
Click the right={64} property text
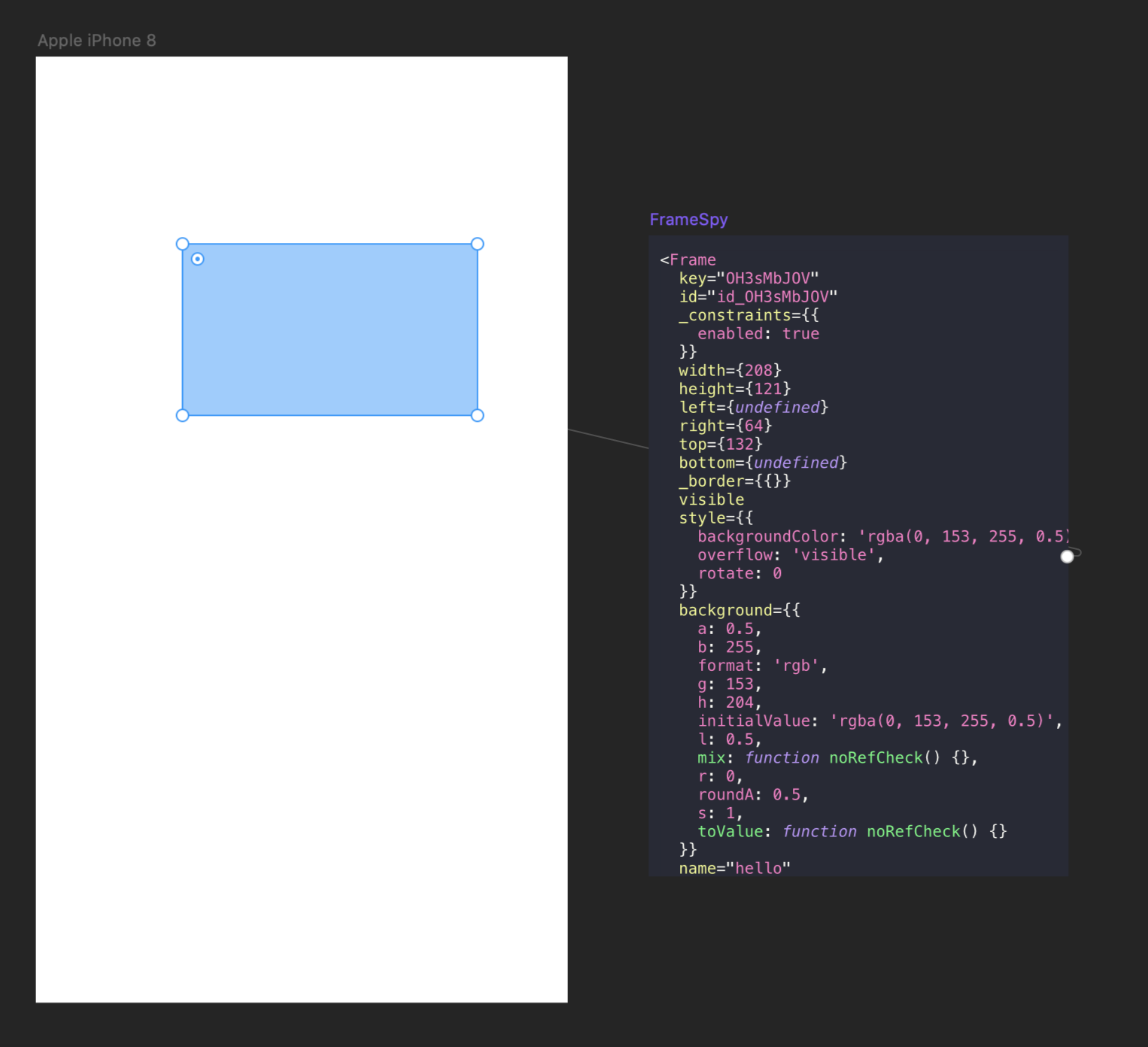pyautogui.click(x=725, y=426)
